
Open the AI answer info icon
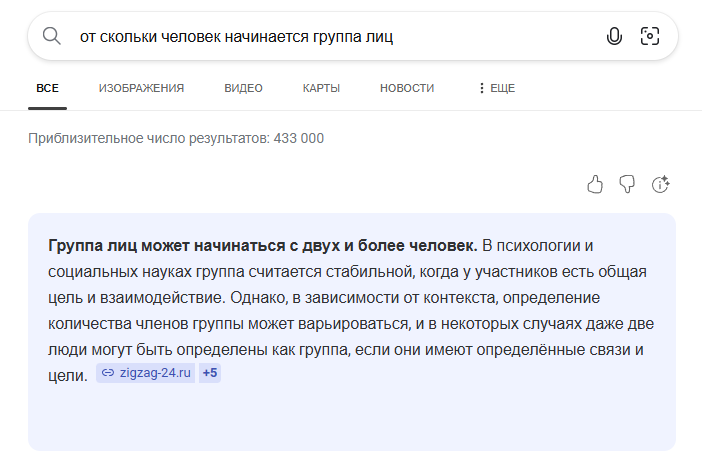[660, 184]
